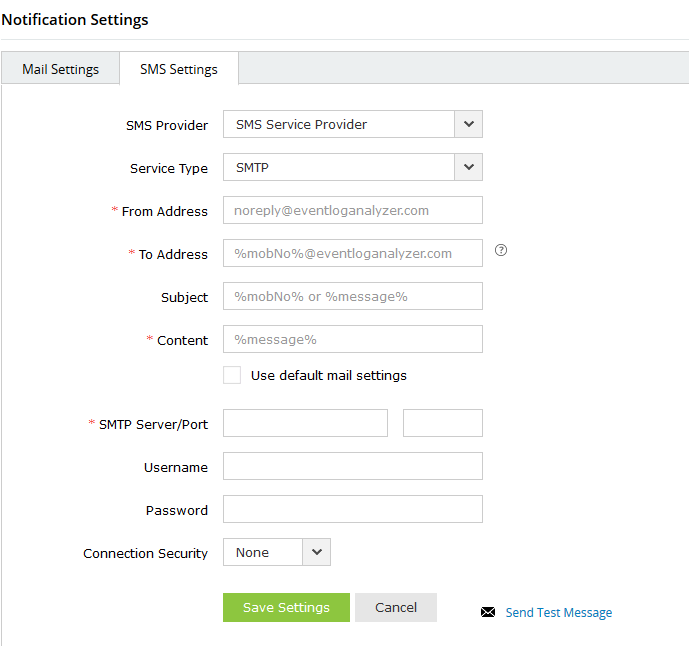Click the From Address input field
Screen dimensions: 689x646
[352, 210]
